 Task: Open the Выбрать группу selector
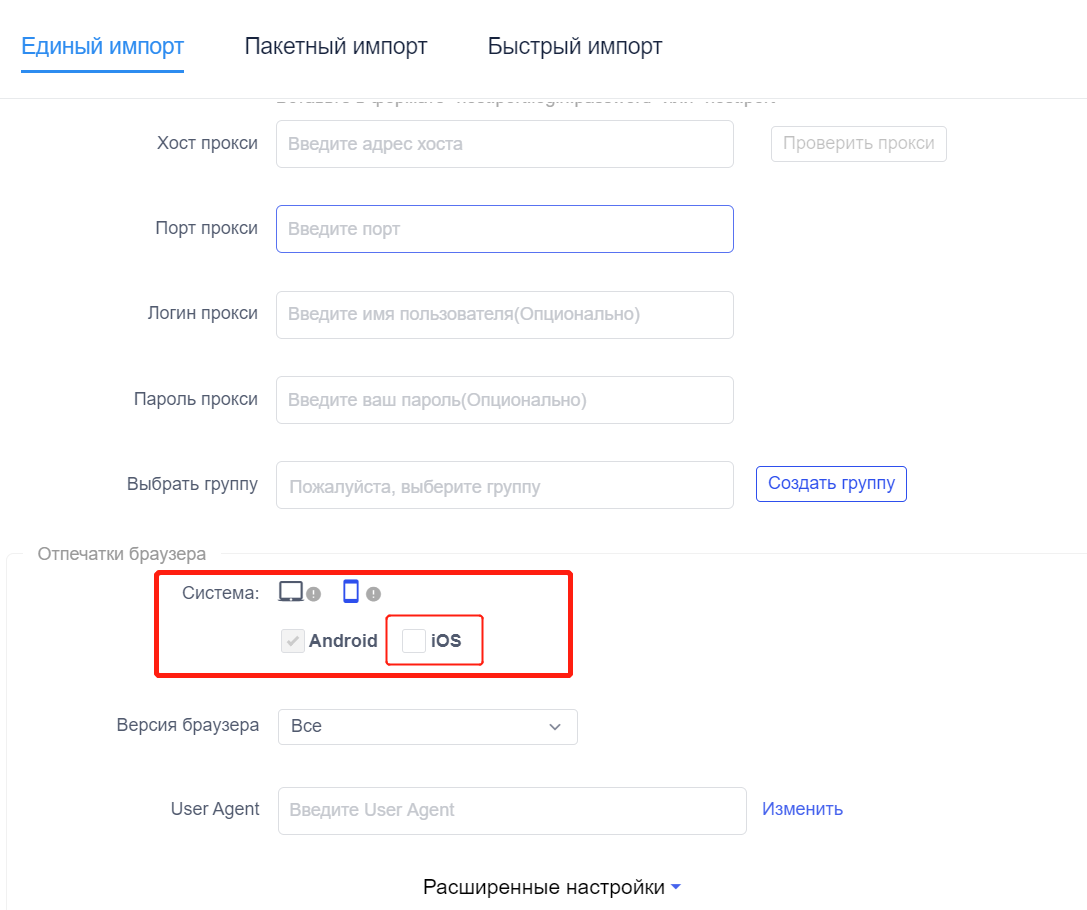pyautogui.click(x=504, y=486)
